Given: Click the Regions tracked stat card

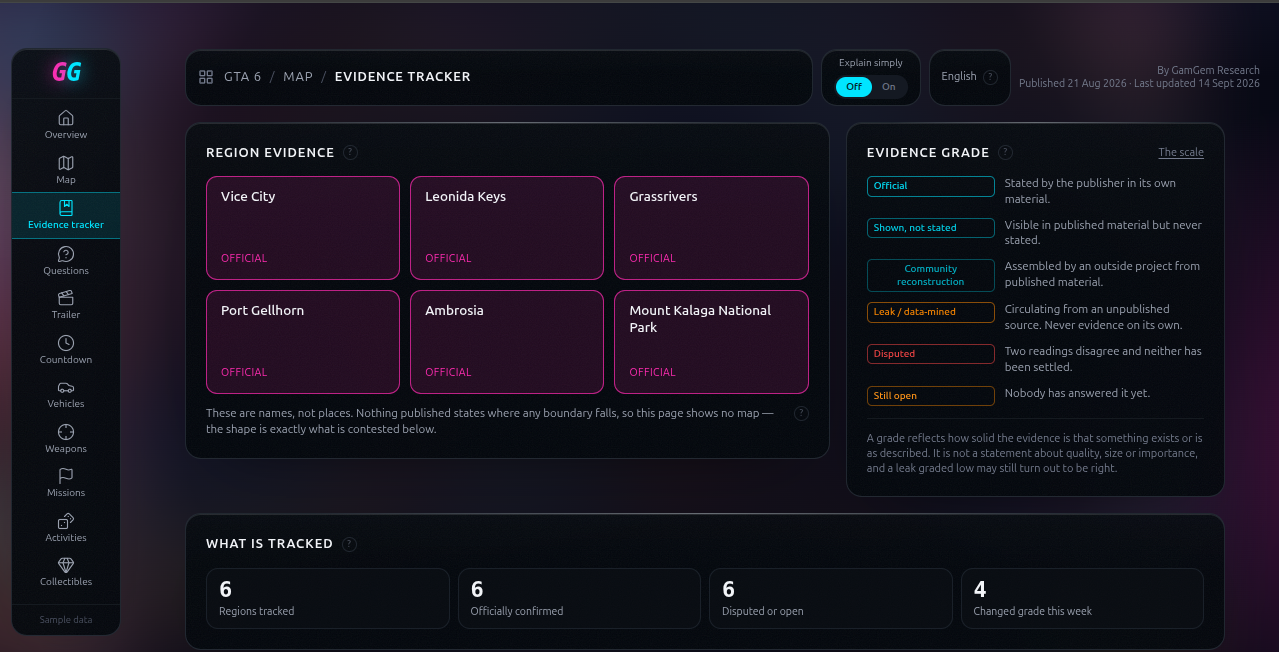Looking at the screenshot, I should 328,598.
